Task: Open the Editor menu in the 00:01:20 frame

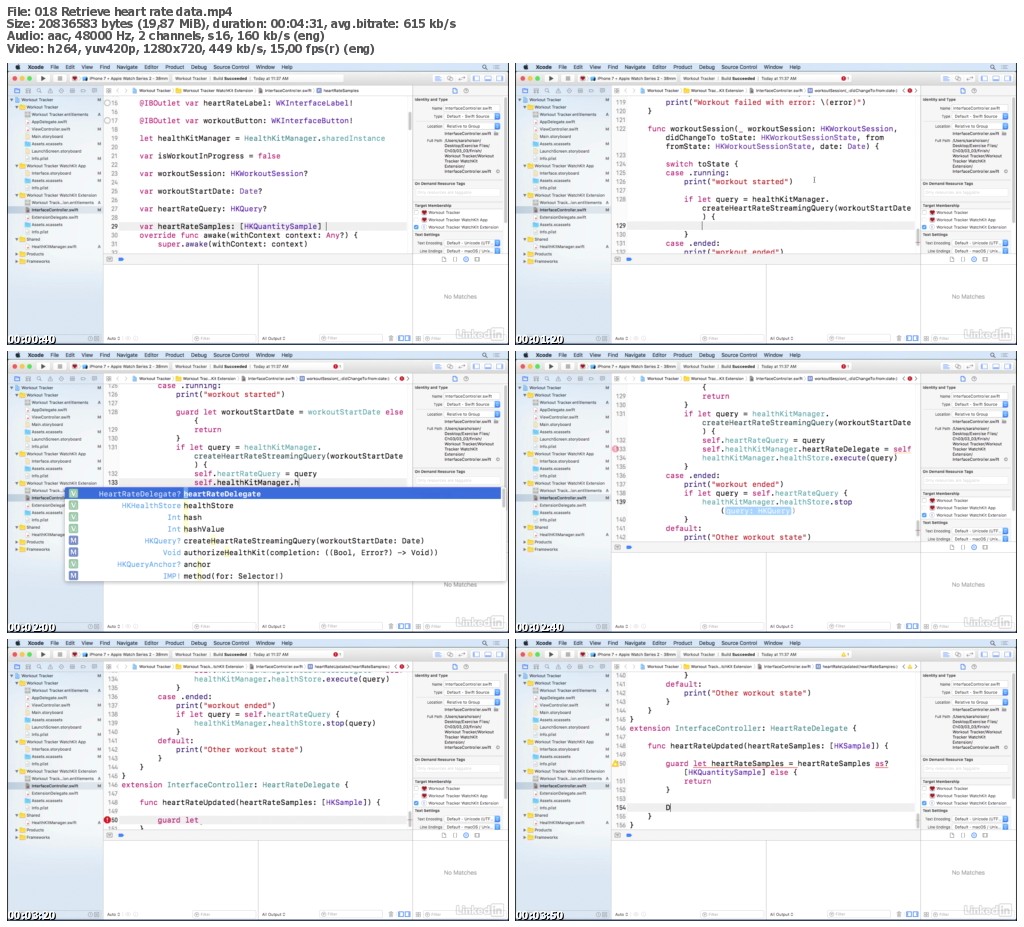Action: pos(660,67)
